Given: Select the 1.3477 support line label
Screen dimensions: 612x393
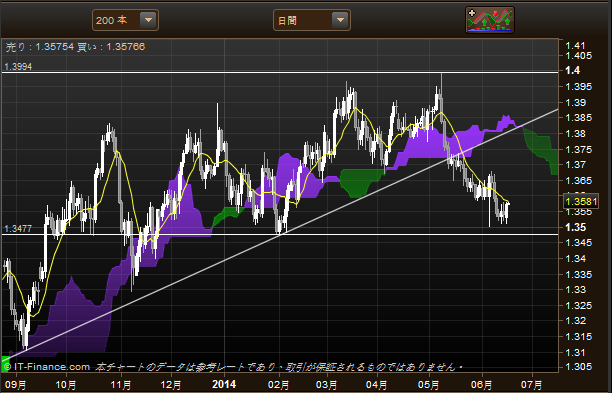Looking at the screenshot, I should click(18, 229).
